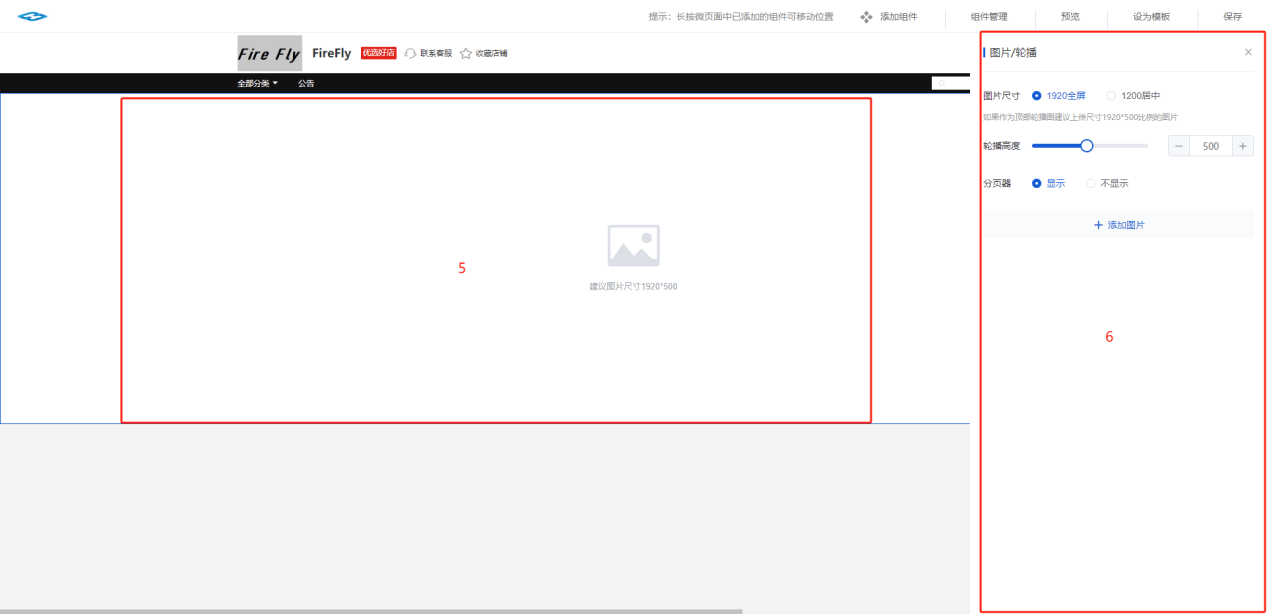Click the 添加组件 component icon
1267x614 pixels.
point(866,17)
